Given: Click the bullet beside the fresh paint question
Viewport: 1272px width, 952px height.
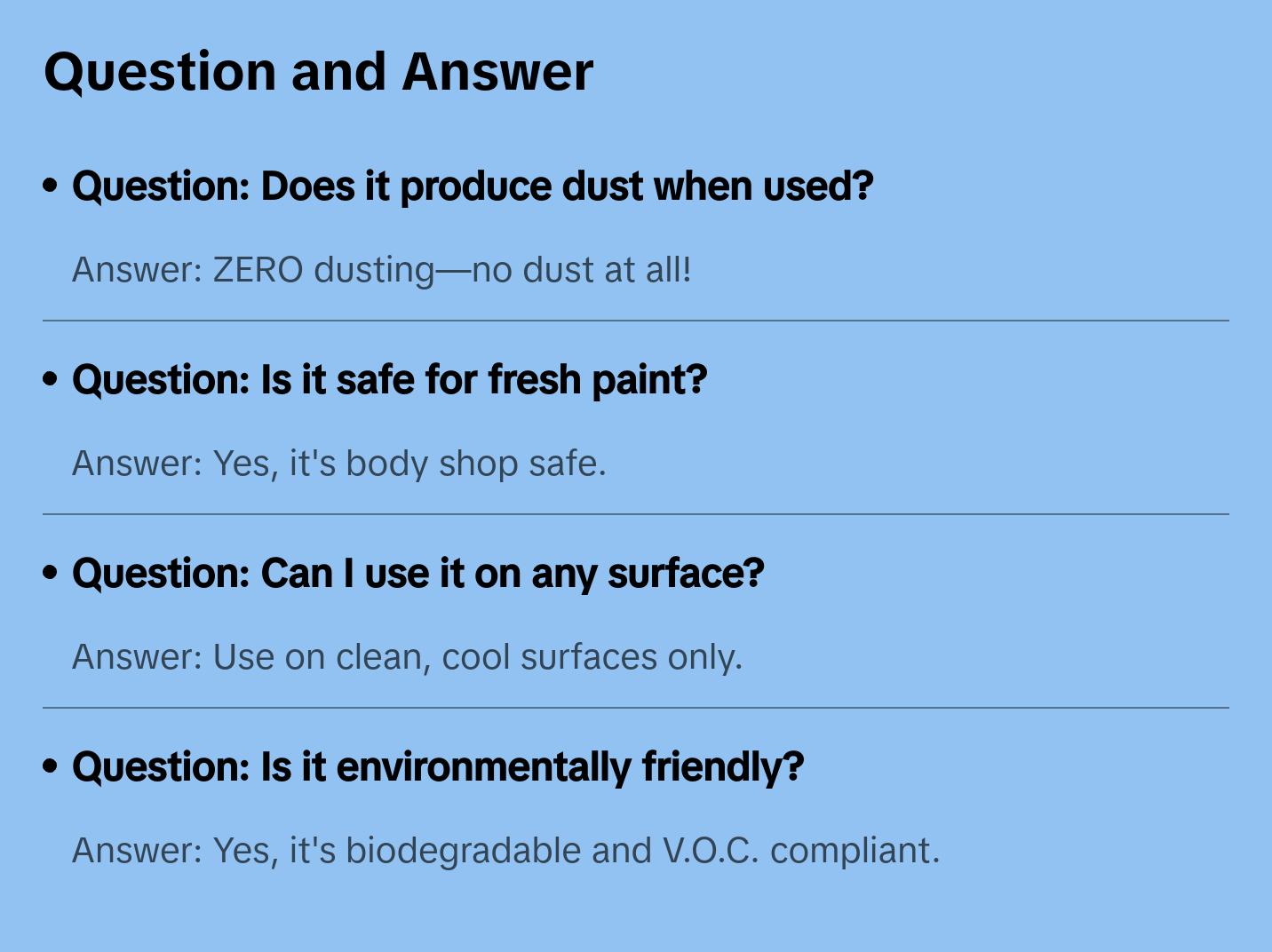Looking at the screenshot, I should (x=51, y=380).
